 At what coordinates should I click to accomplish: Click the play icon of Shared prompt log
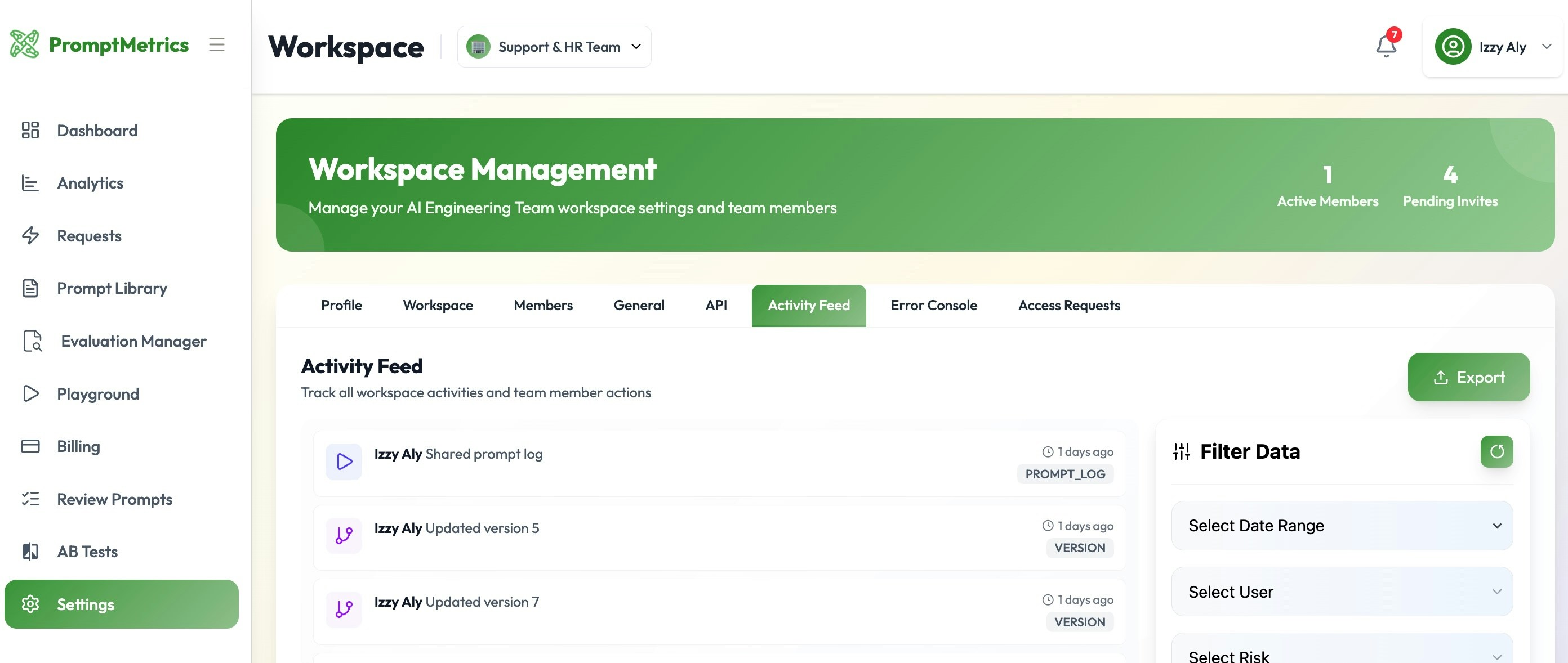(344, 462)
